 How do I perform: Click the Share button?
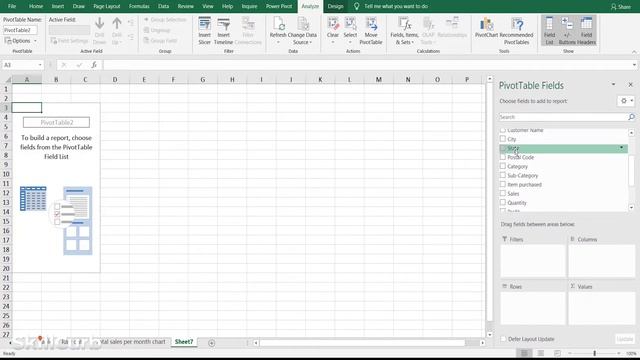621,7
